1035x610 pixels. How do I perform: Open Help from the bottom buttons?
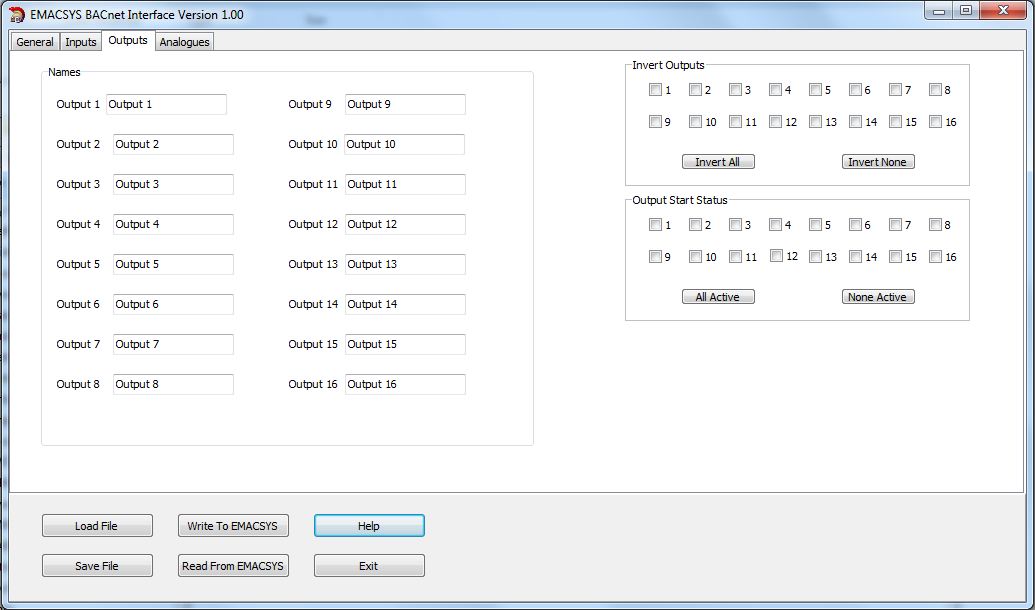coord(369,526)
